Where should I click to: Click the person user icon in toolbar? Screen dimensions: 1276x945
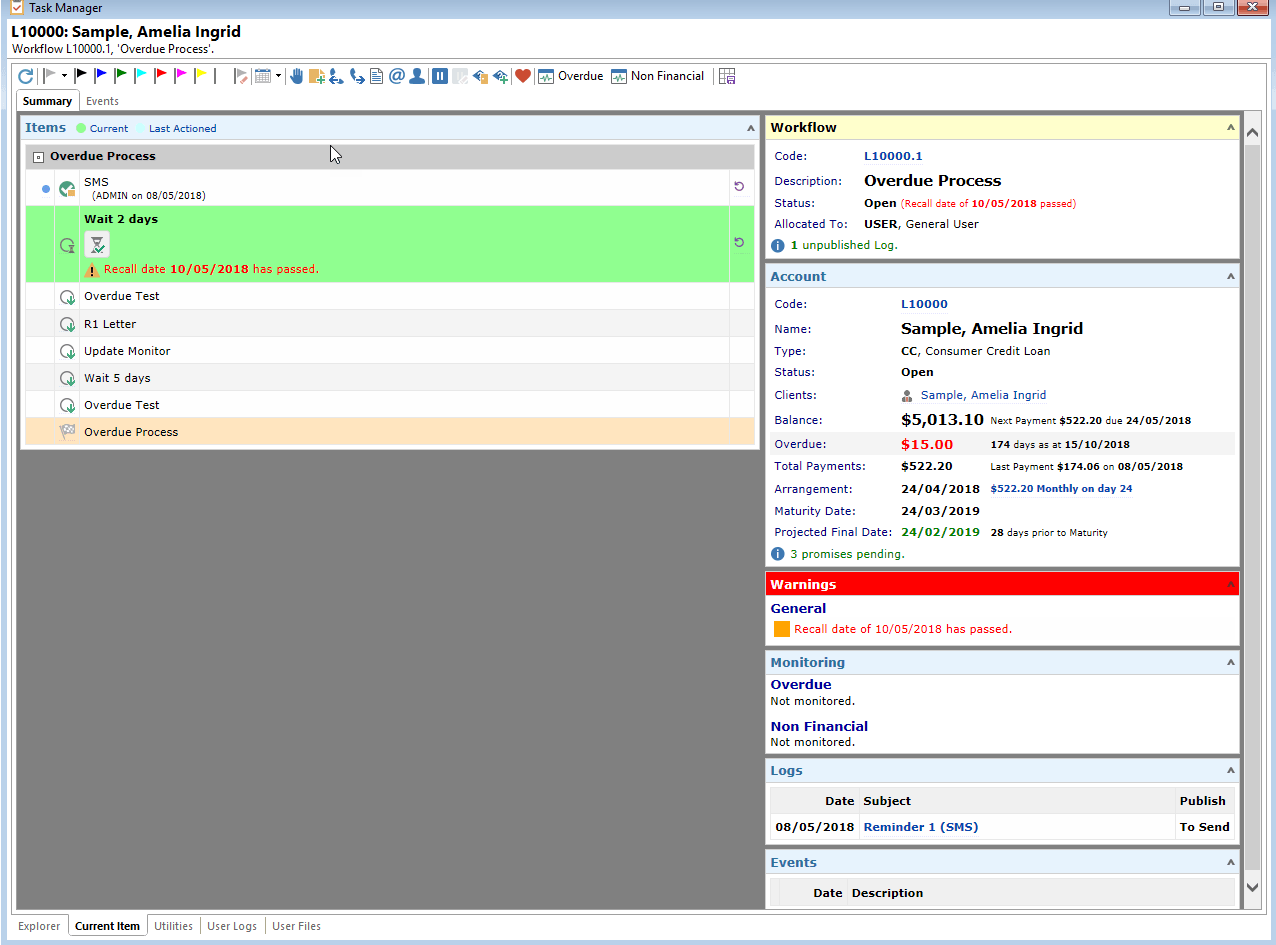(417, 76)
